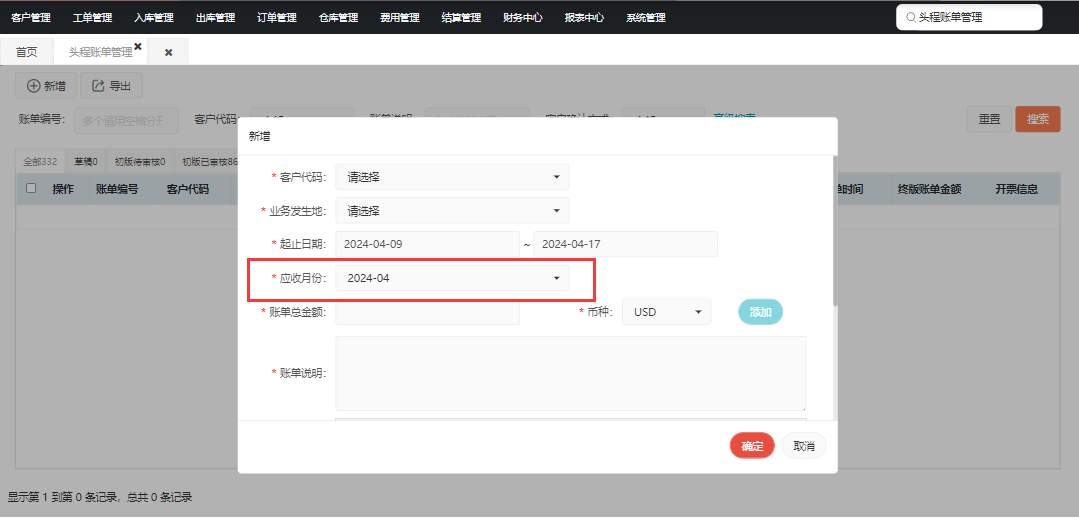This screenshot has width=1079, height=518.
Task: Select the 初版待审核0 status tab
Action: [140, 162]
